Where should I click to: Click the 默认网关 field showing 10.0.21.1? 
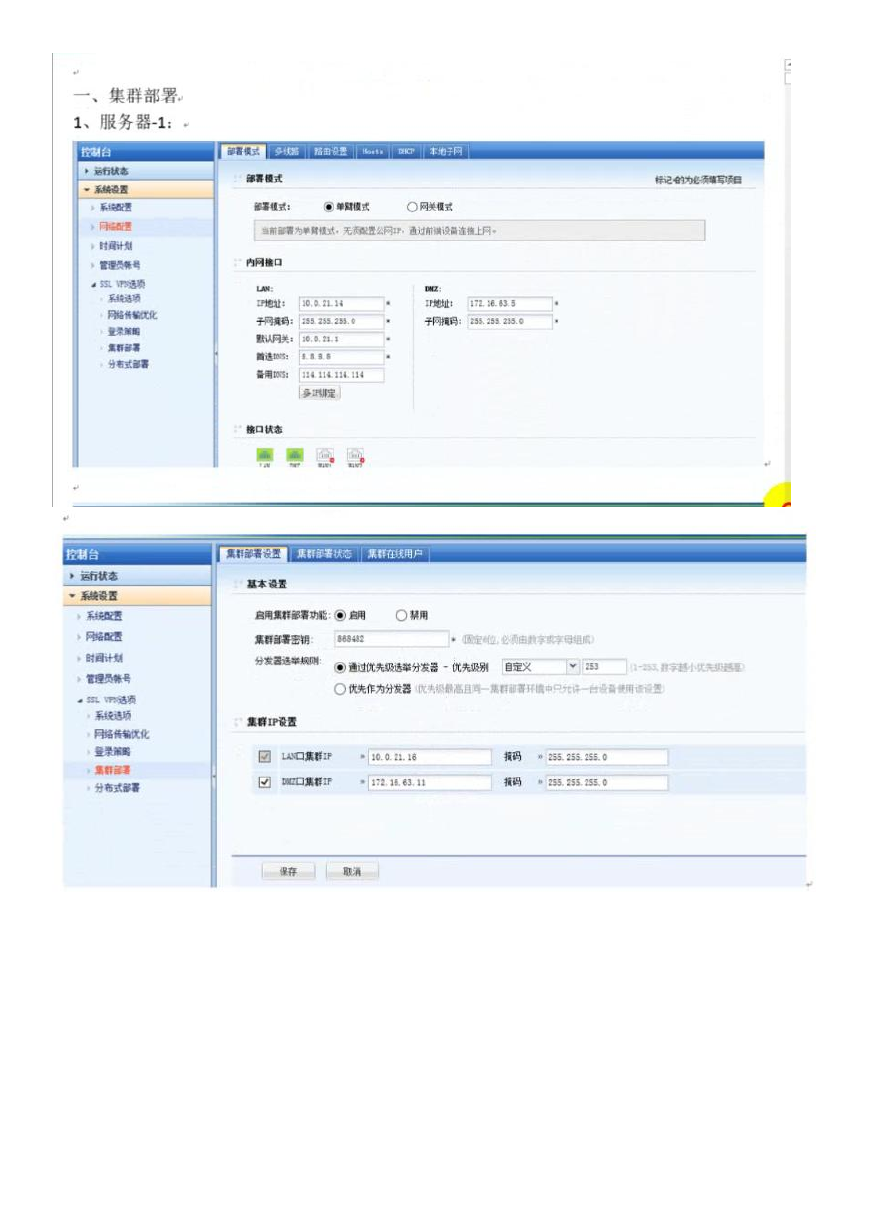(341, 339)
